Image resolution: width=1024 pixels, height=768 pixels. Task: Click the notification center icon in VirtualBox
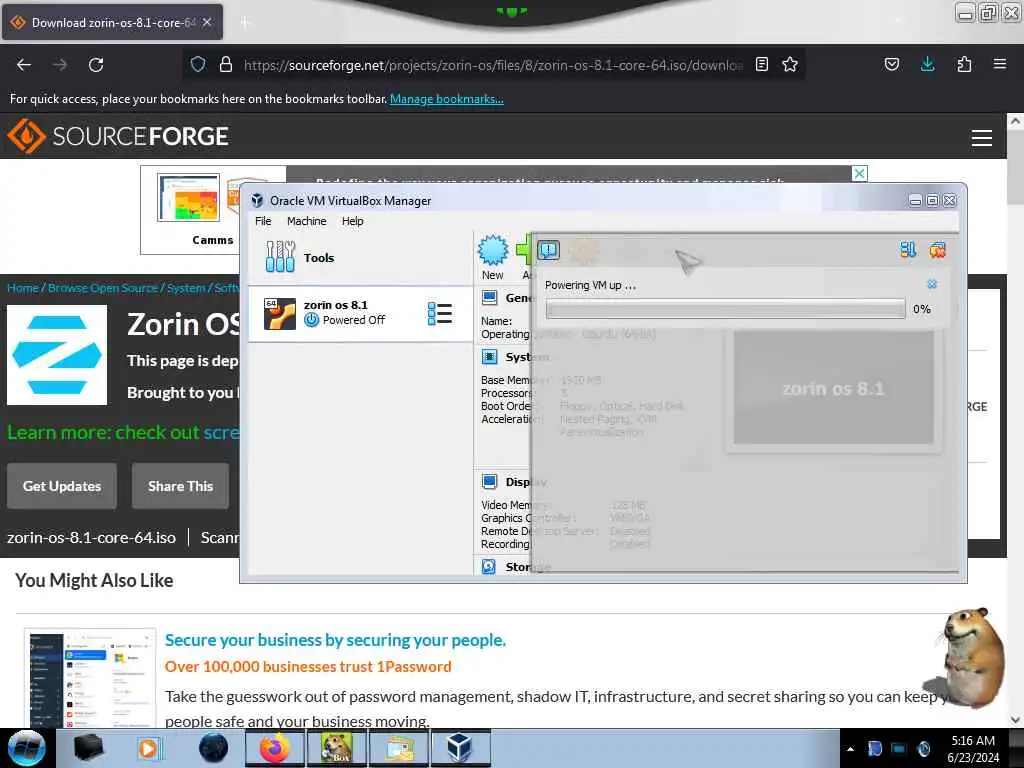[x=549, y=249]
